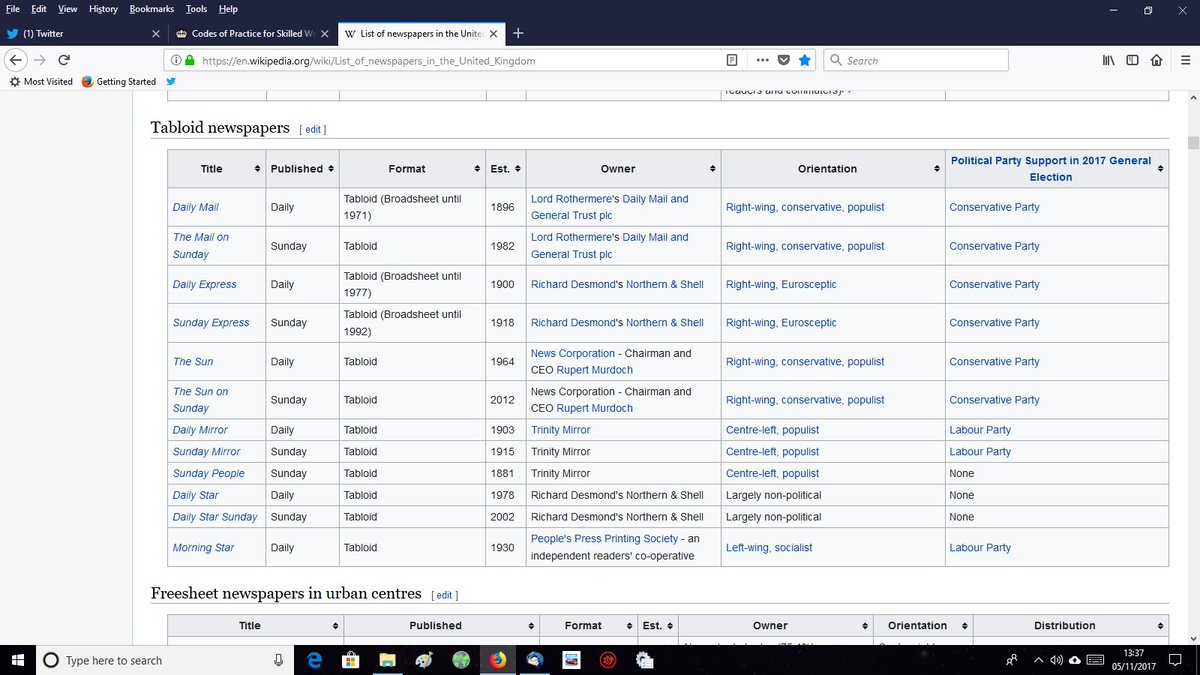Open File Explorer from taskbar
Image resolution: width=1200 pixels, height=675 pixels.
(x=387, y=660)
